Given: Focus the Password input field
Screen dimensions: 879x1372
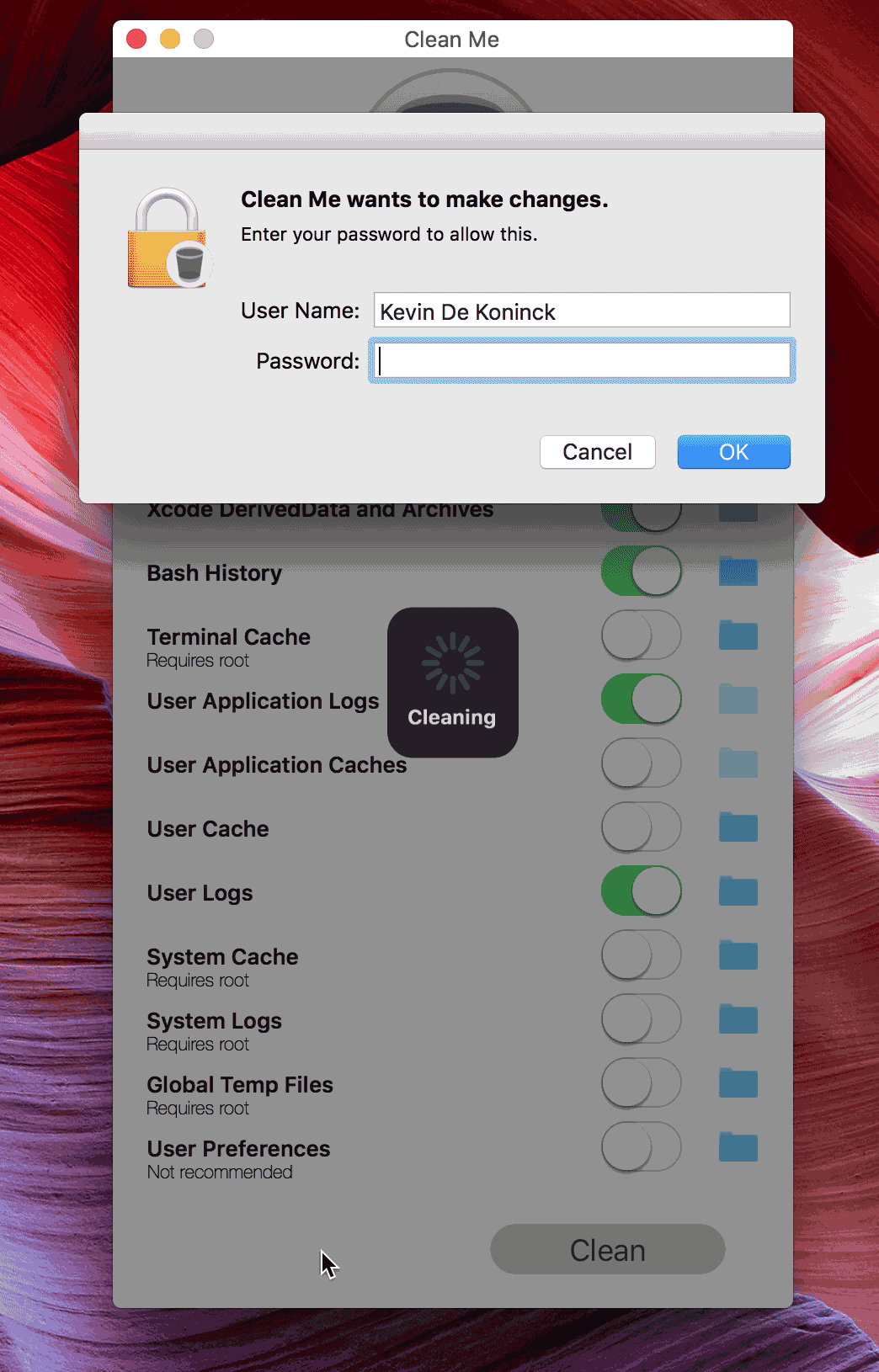Looking at the screenshot, I should pyautogui.click(x=582, y=361).
